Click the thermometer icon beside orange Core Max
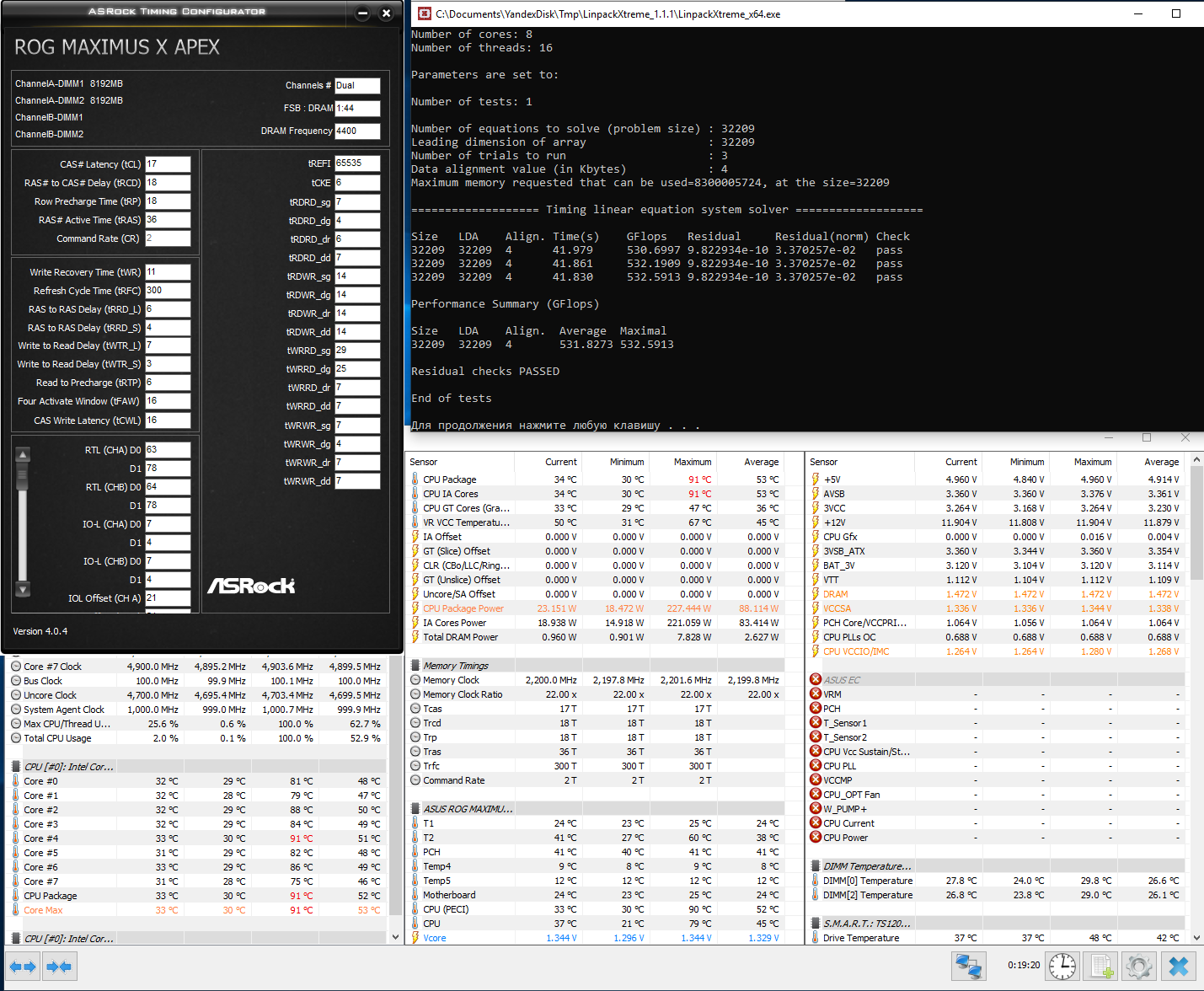1204x991 pixels. 15,910
